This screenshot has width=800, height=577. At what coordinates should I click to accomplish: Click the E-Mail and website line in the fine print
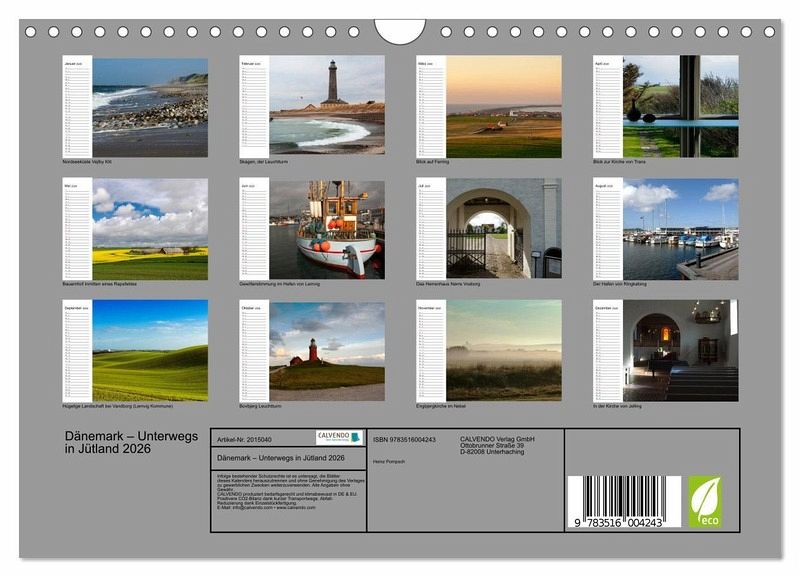pos(266,508)
